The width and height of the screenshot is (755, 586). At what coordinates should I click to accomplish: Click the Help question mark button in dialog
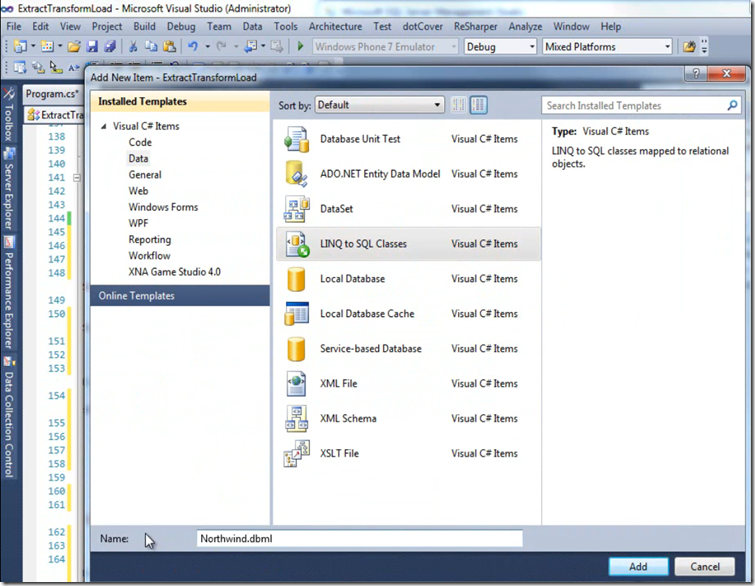tap(696, 74)
